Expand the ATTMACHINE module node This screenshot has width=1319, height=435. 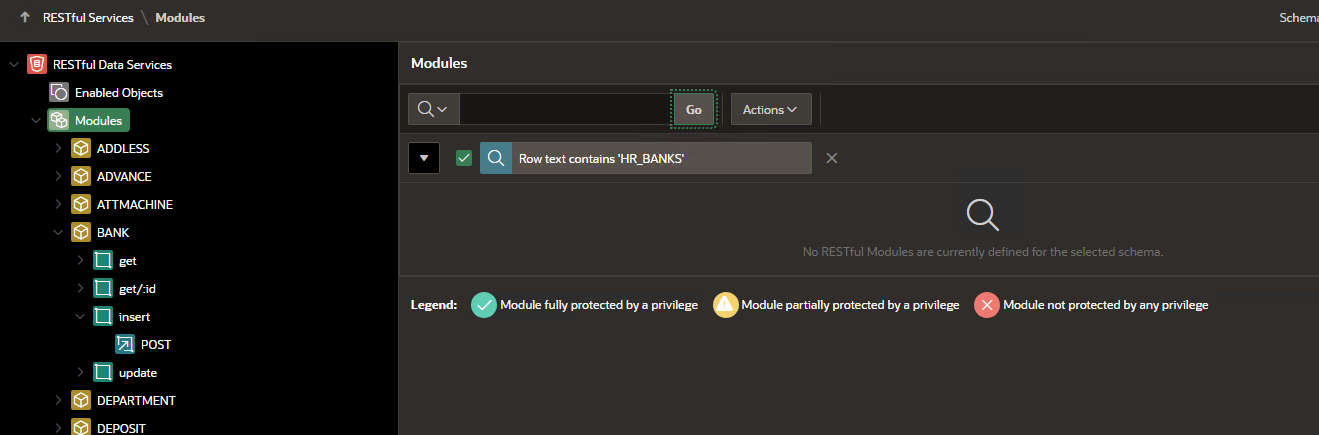point(59,204)
